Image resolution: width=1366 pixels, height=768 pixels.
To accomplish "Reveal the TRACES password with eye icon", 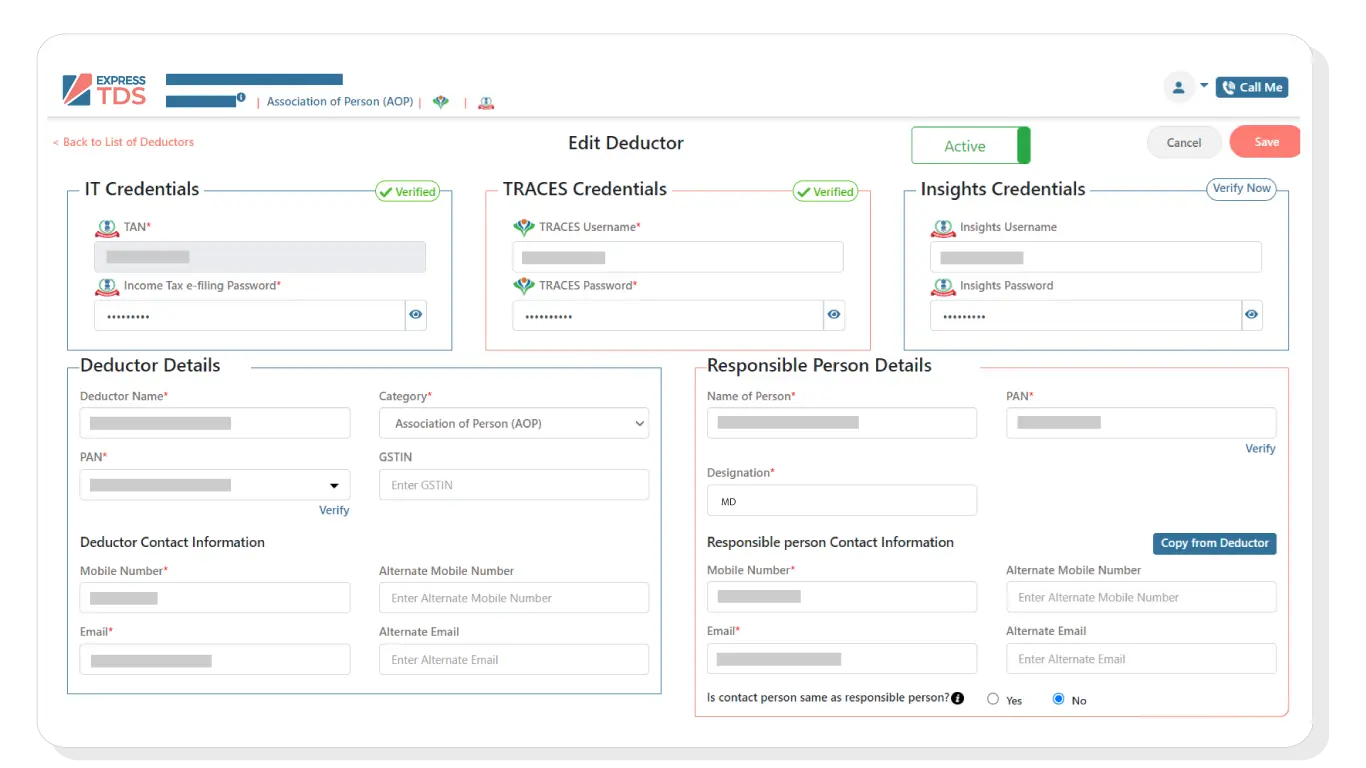I will tap(834, 315).
